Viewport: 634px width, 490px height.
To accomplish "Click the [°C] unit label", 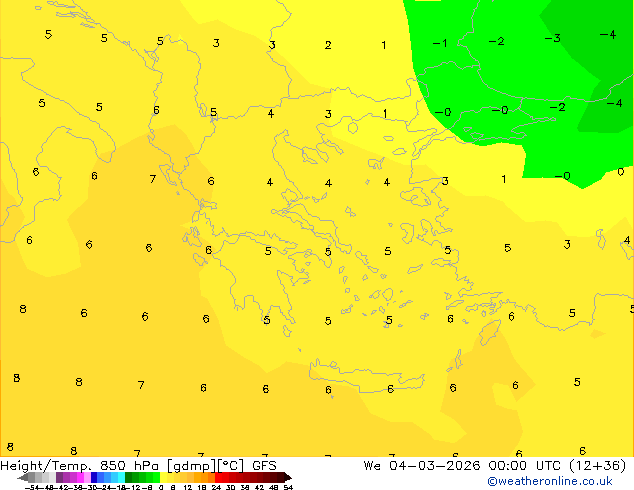I will click(x=231, y=466).
